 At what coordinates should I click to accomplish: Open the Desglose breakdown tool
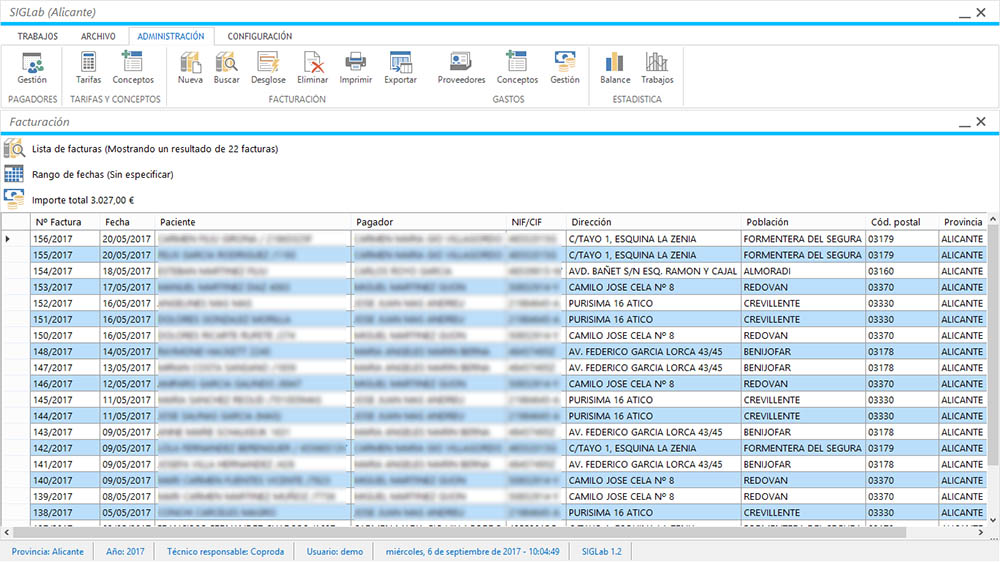click(268, 68)
